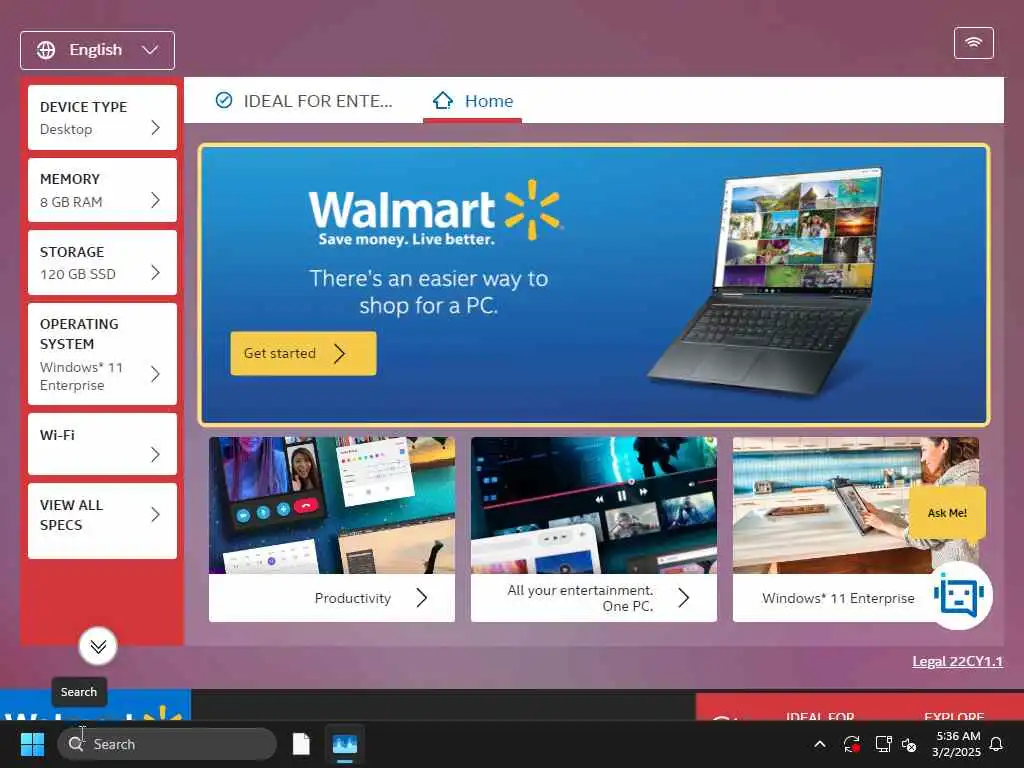Open the Productivity card thumbnail
The width and height of the screenshot is (1024, 768).
[332, 505]
